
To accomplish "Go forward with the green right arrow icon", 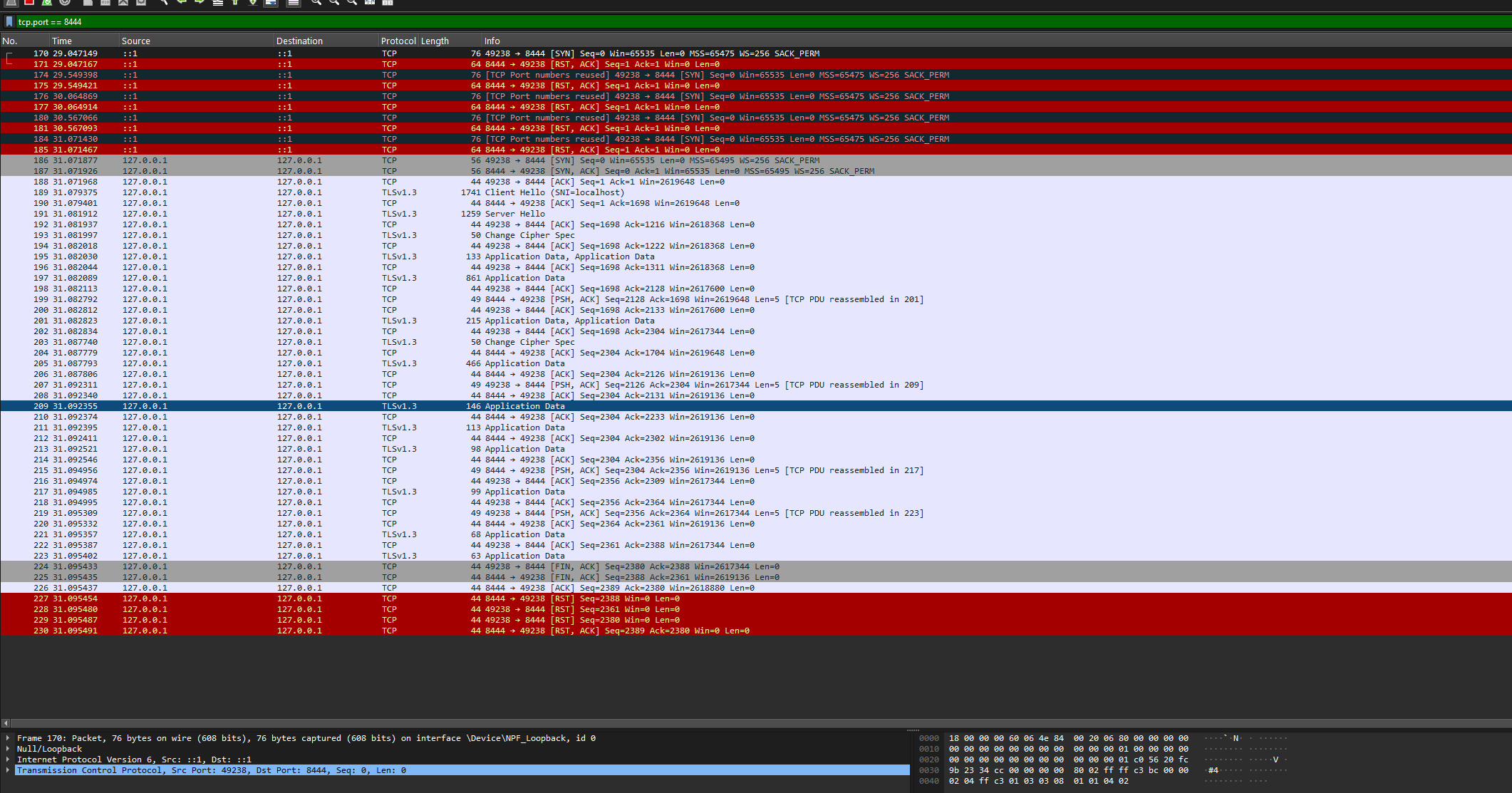I will pyautogui.click(x=200, y=2).
